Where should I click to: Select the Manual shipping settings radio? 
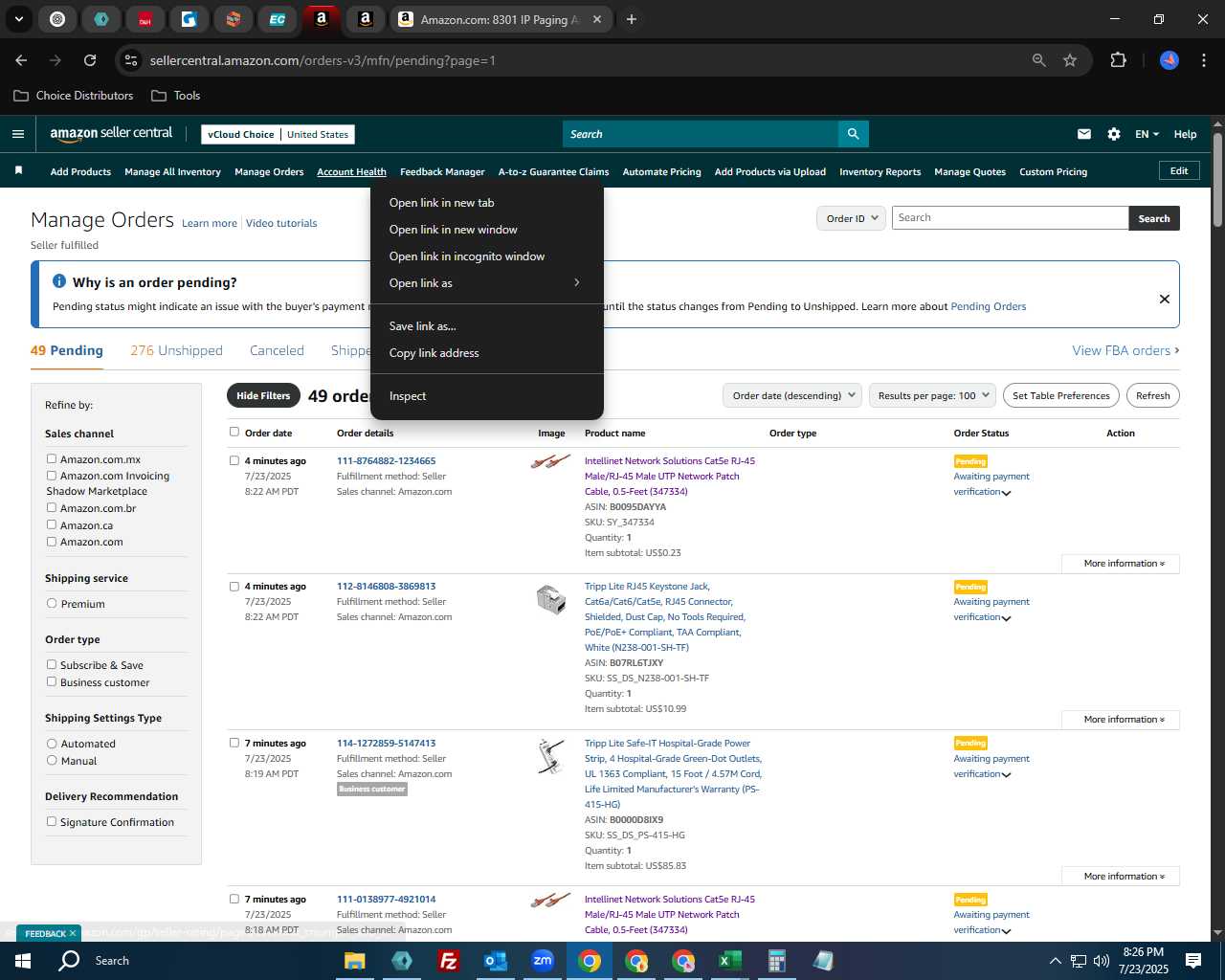click(x=52, y=761)
